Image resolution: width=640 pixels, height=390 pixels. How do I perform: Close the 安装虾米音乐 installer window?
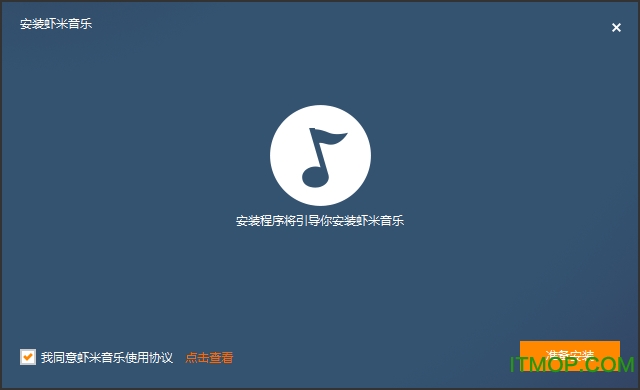pos(616,27)
